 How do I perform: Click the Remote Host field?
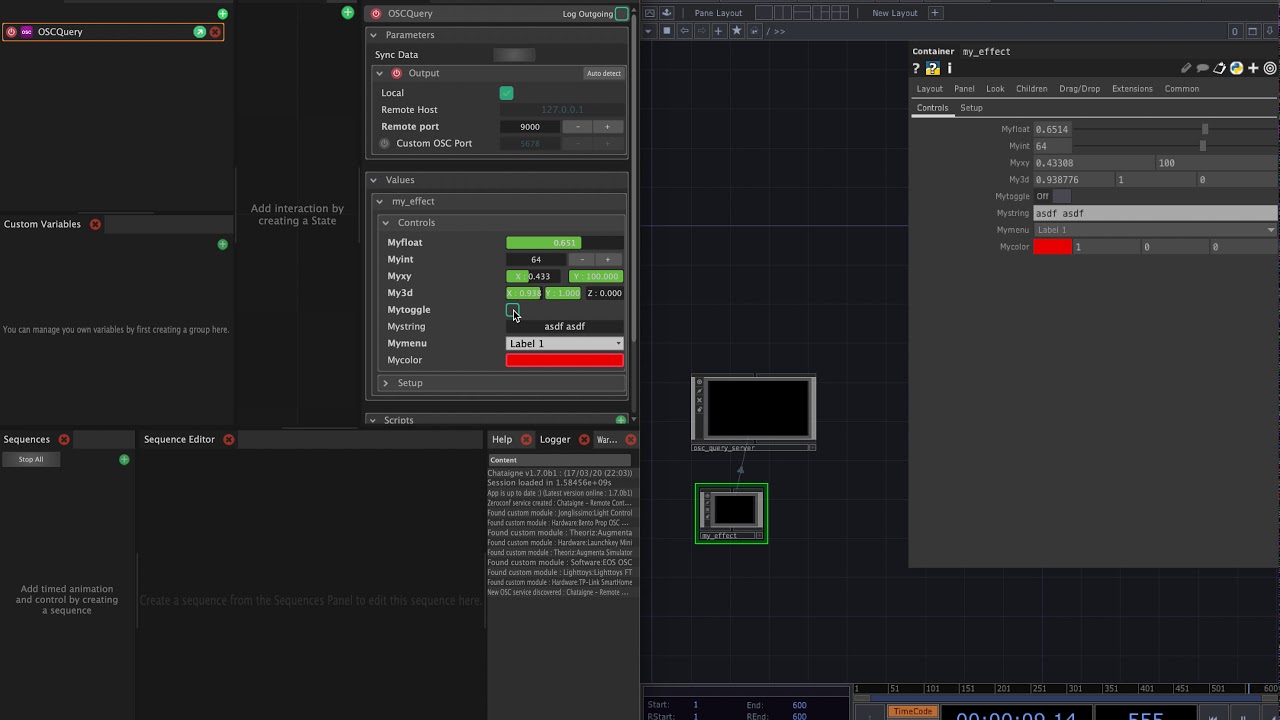point(562,110)
